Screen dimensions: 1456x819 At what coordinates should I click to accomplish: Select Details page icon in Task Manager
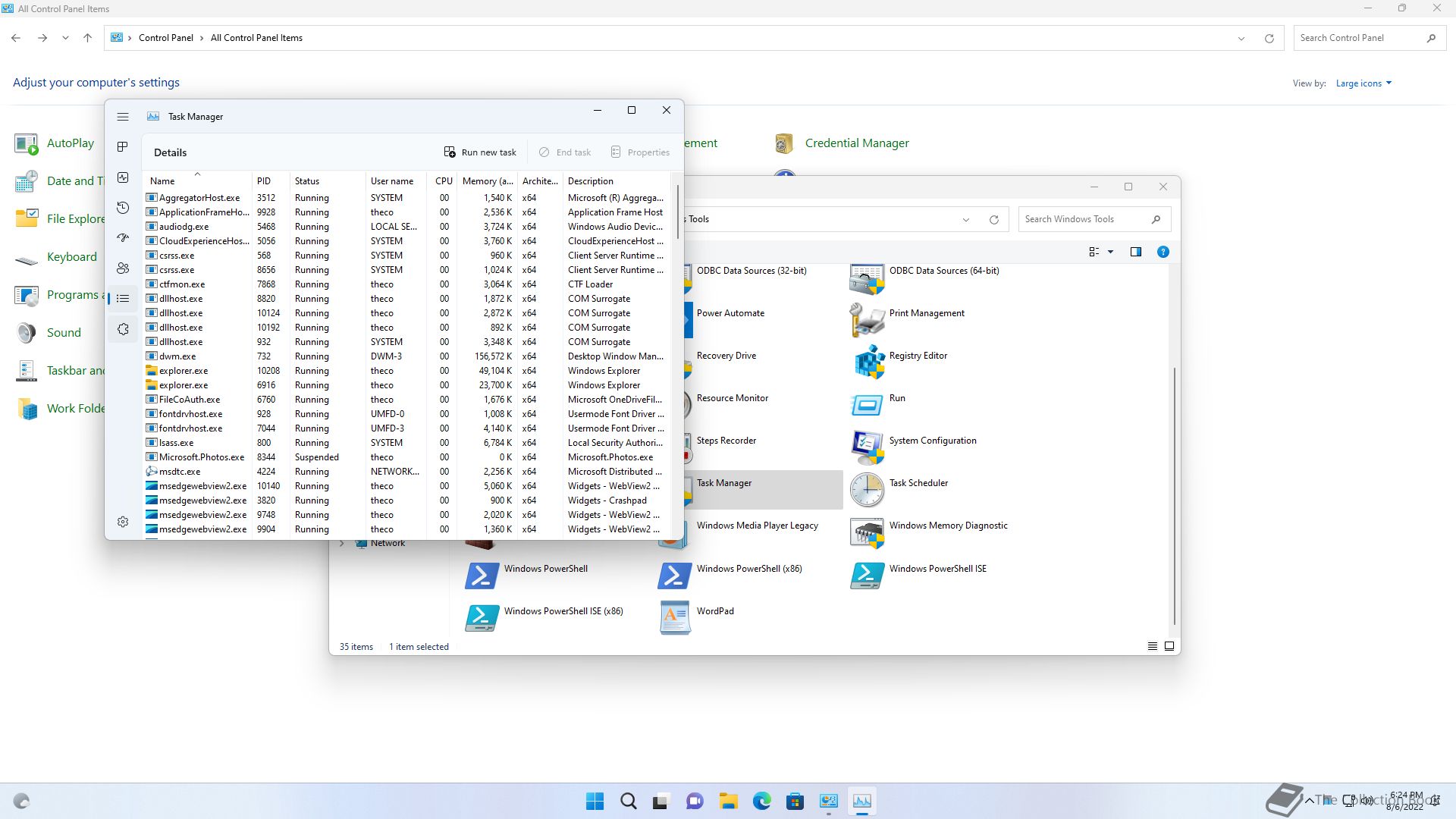(x=123, y=299)
